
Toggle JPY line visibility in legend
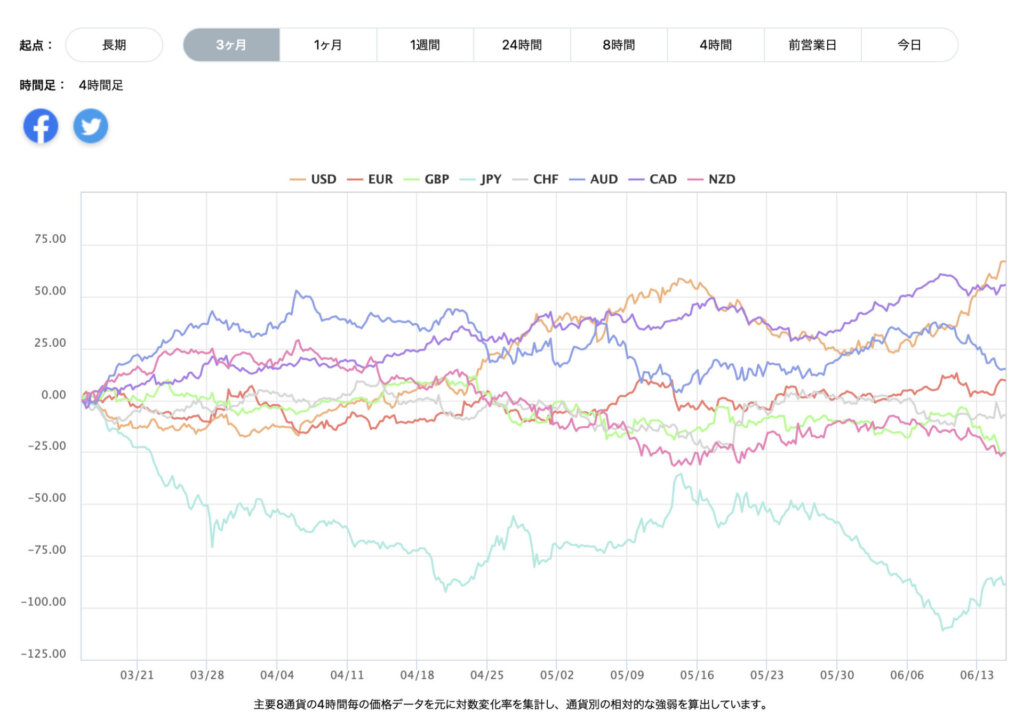[480, 179]
